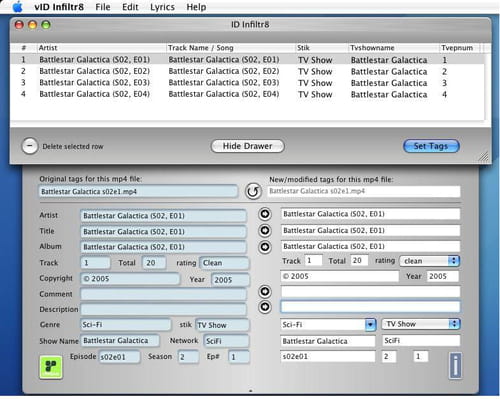Click the original Artist field
Image resolution: width=500 pixels, height=399 pixels.
click(x=163, y=216)
